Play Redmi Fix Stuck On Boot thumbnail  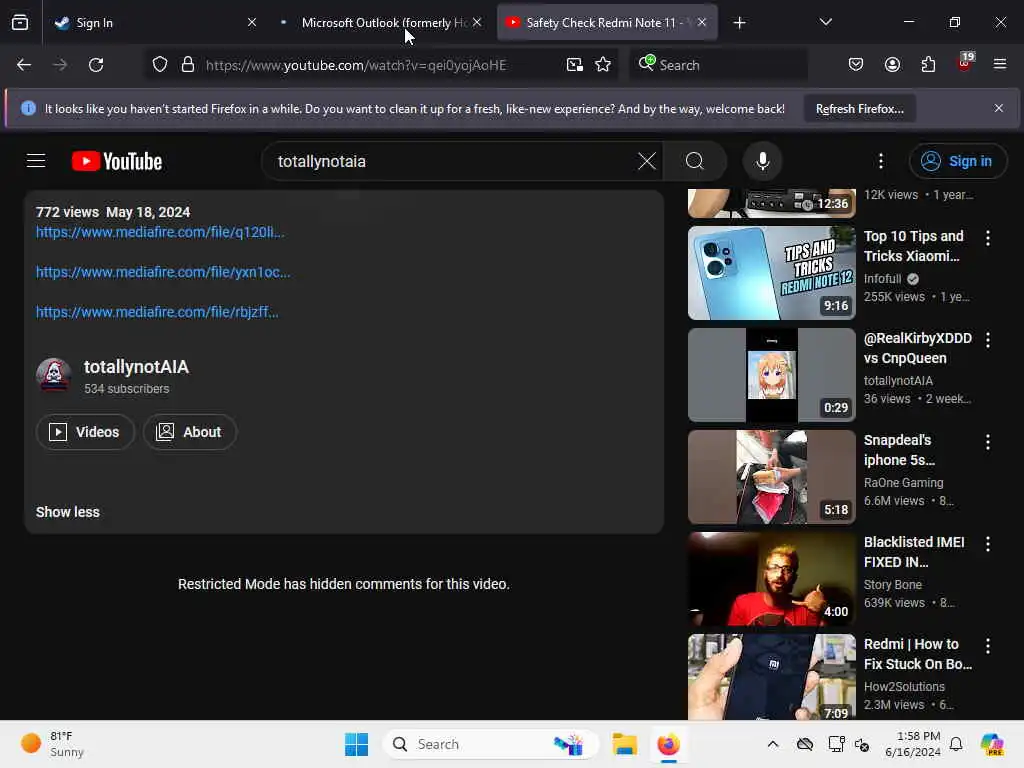tap(771, 677)
